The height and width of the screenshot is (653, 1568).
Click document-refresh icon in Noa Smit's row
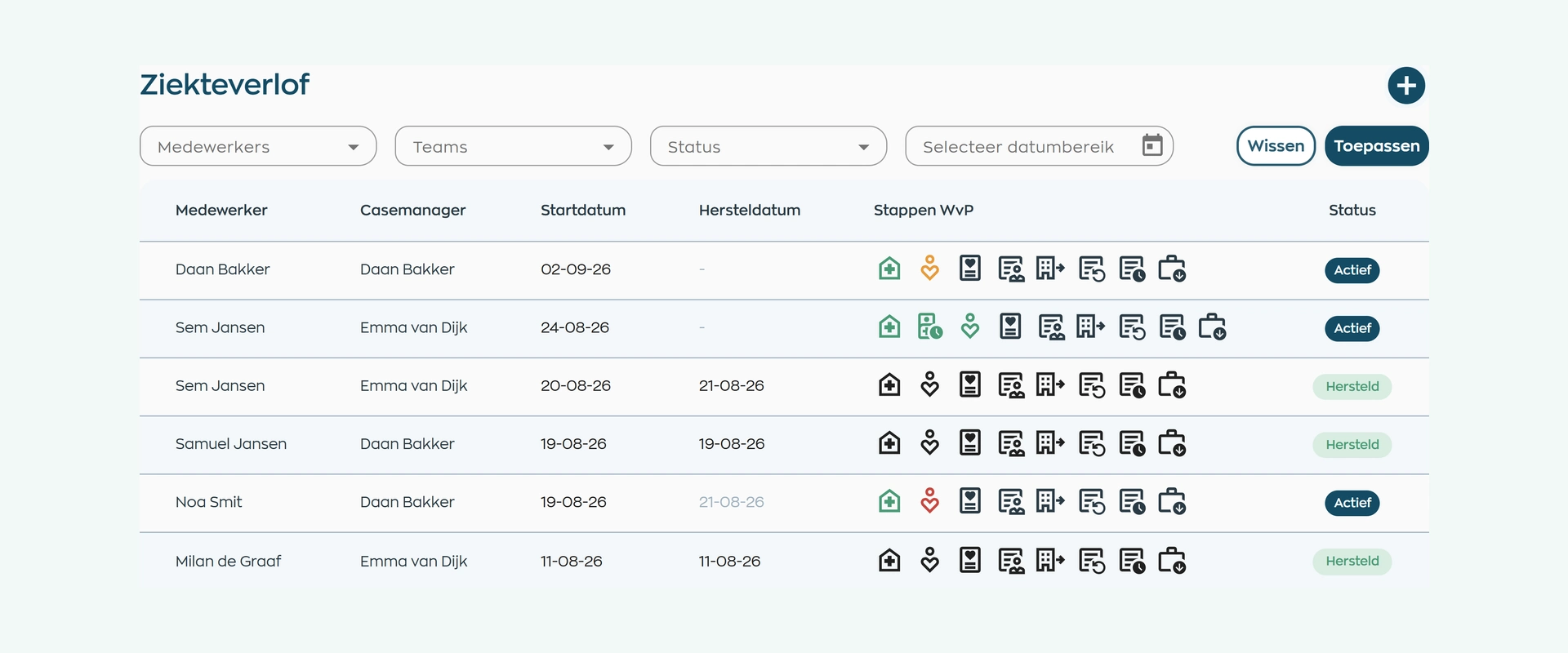coord(1092,501)
